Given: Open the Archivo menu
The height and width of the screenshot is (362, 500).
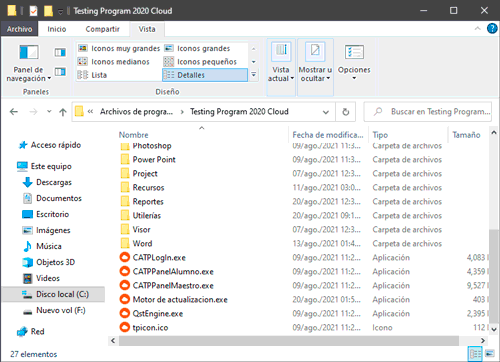Looking at the screenshot, I should [19, 29].
